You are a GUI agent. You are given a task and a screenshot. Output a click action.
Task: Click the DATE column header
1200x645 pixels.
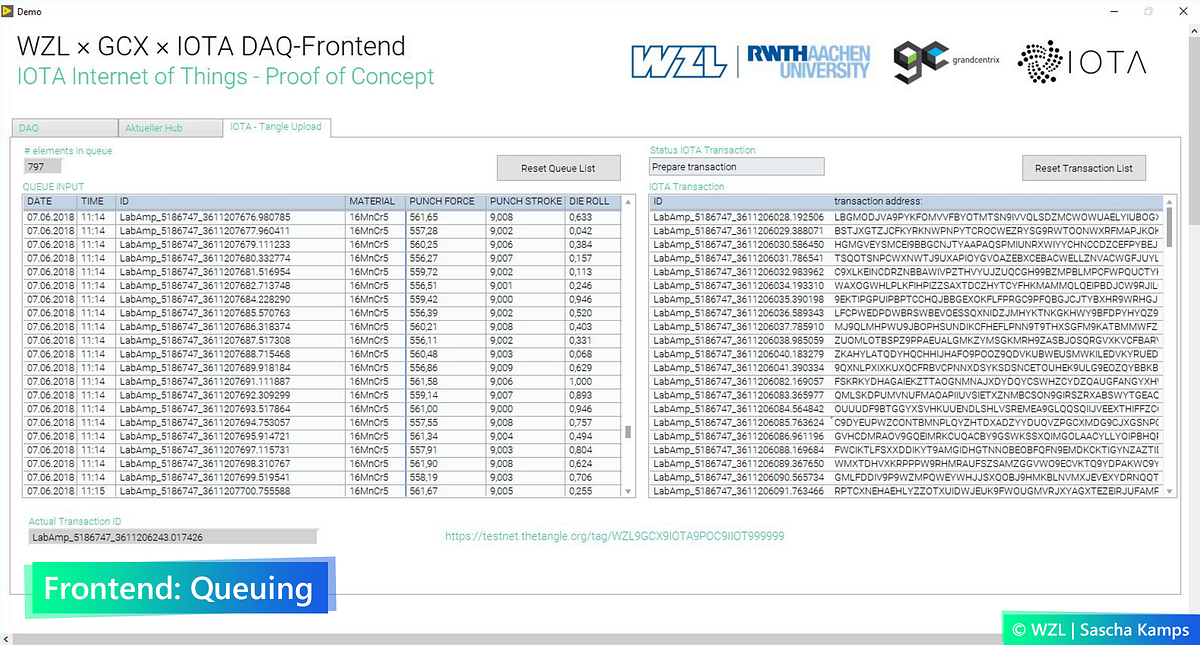pos(51,201)
